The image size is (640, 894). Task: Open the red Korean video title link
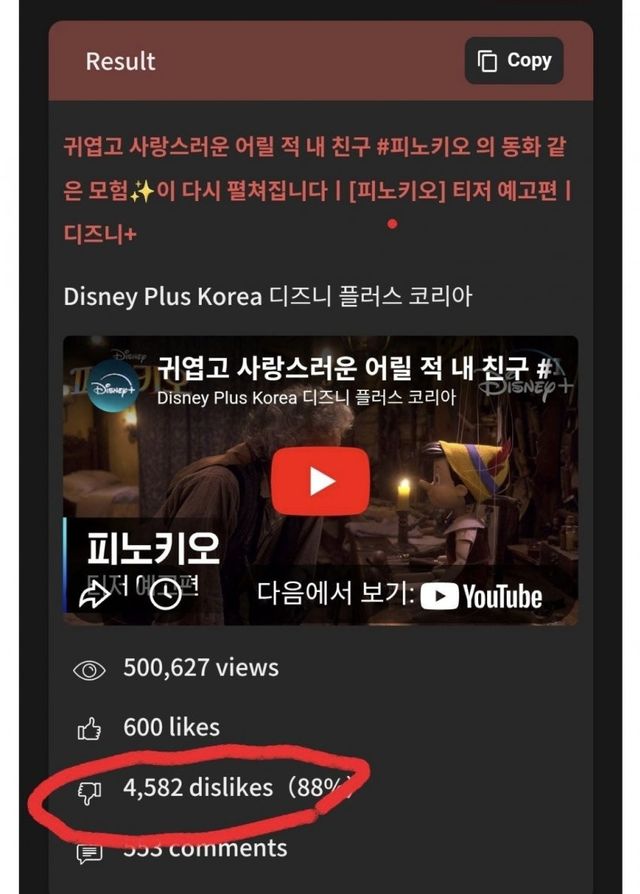[x=317, y=190]
